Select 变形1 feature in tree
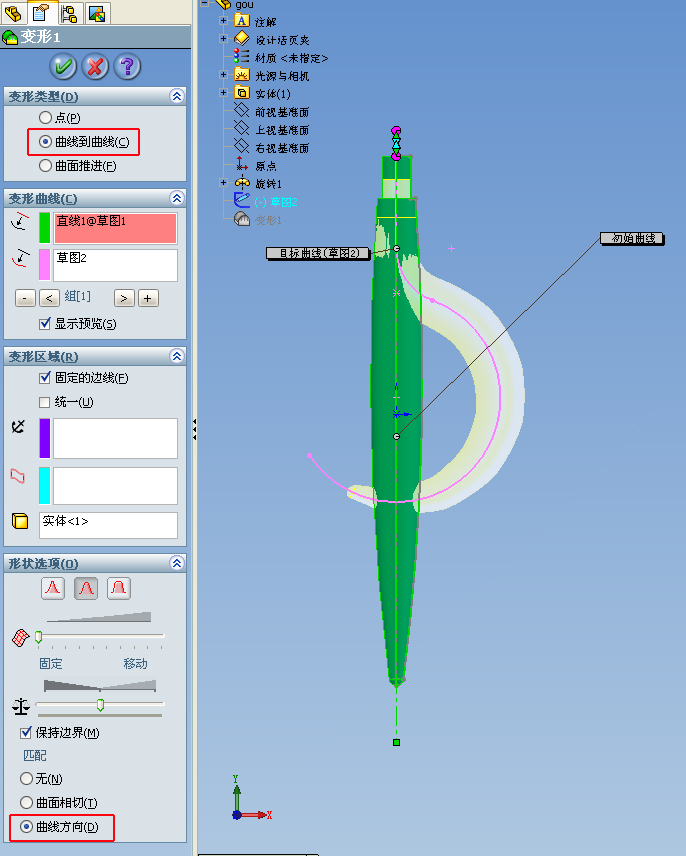The height and width of the screenshot is (856, 686). tap(268, 220)
